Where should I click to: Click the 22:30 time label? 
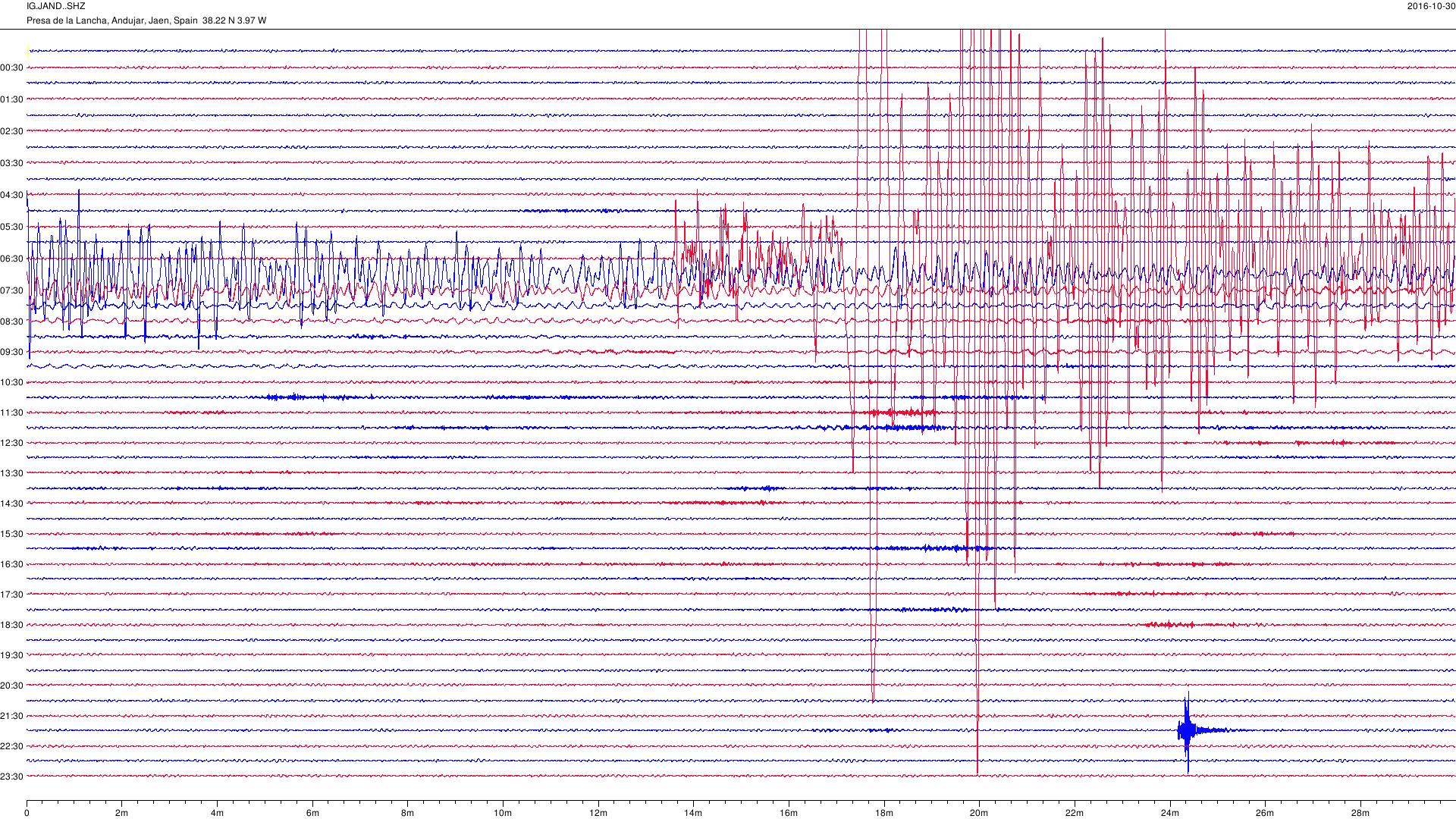11,747
